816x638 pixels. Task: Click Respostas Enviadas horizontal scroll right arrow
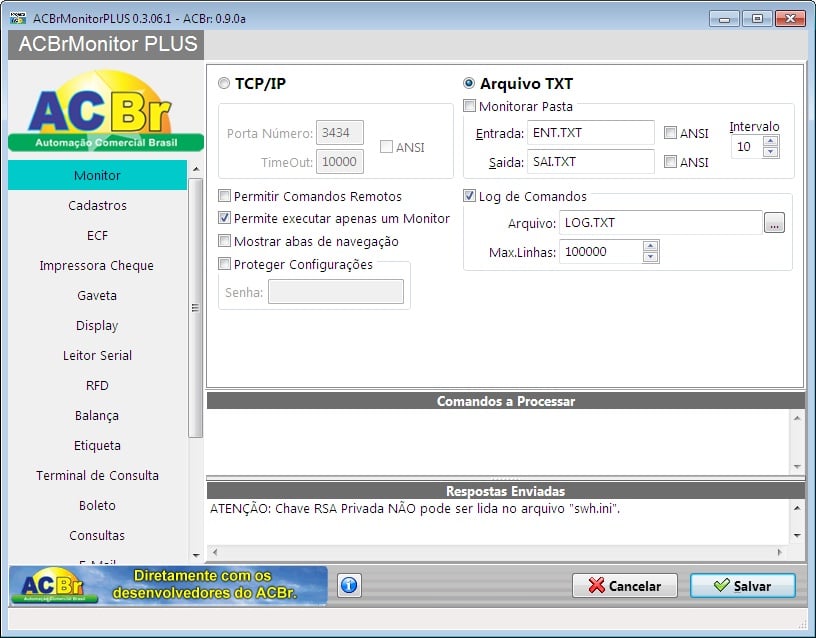[779, 552]
